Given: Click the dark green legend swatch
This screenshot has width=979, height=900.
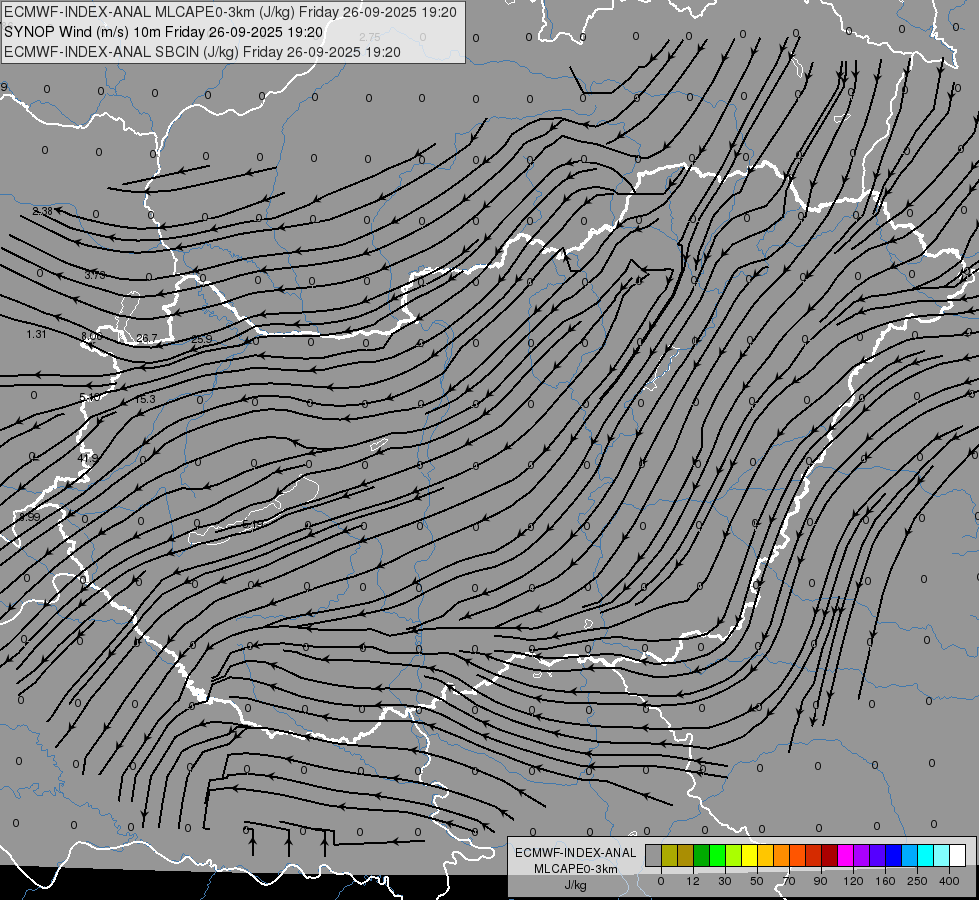Looking at the screenshot, I should 701,855.
